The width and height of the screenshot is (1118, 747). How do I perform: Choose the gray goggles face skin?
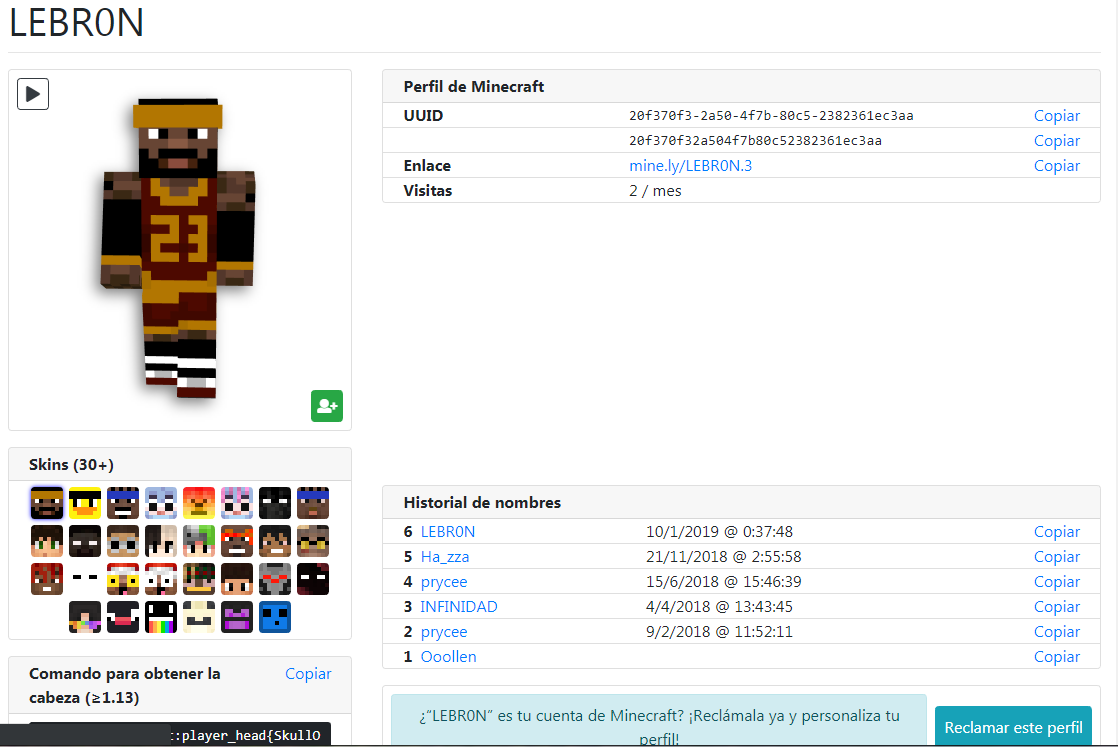click(x=123, y=541)
